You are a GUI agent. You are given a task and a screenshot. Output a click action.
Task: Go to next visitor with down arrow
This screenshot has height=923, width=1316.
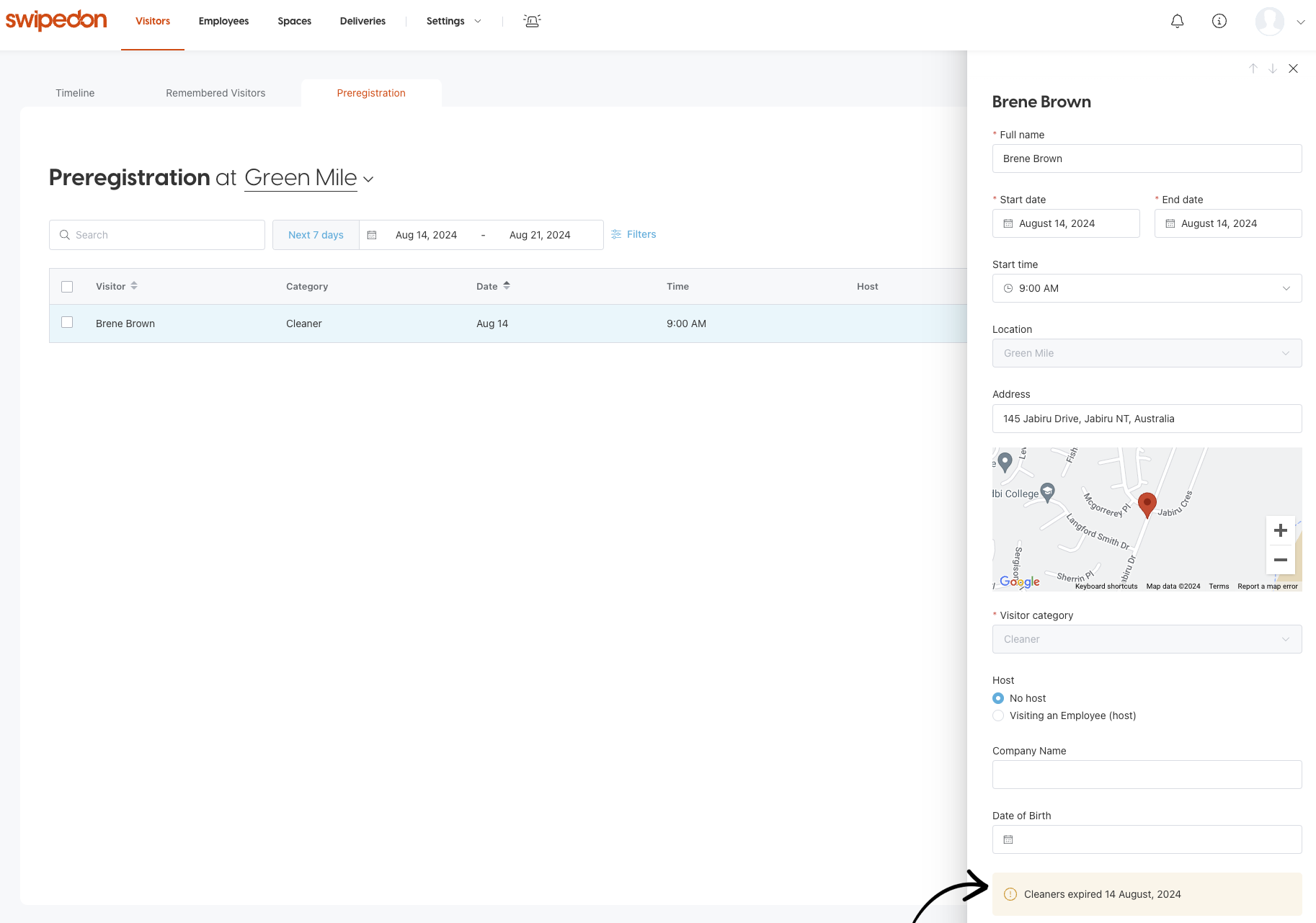coord(1273,68)
